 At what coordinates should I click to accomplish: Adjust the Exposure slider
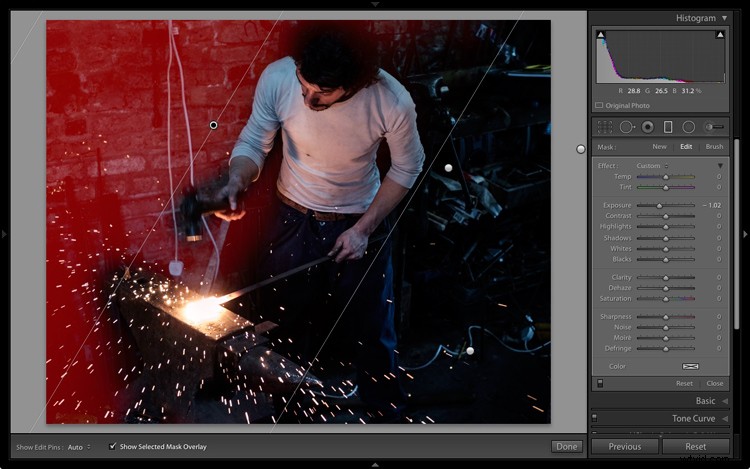[665, 206]
